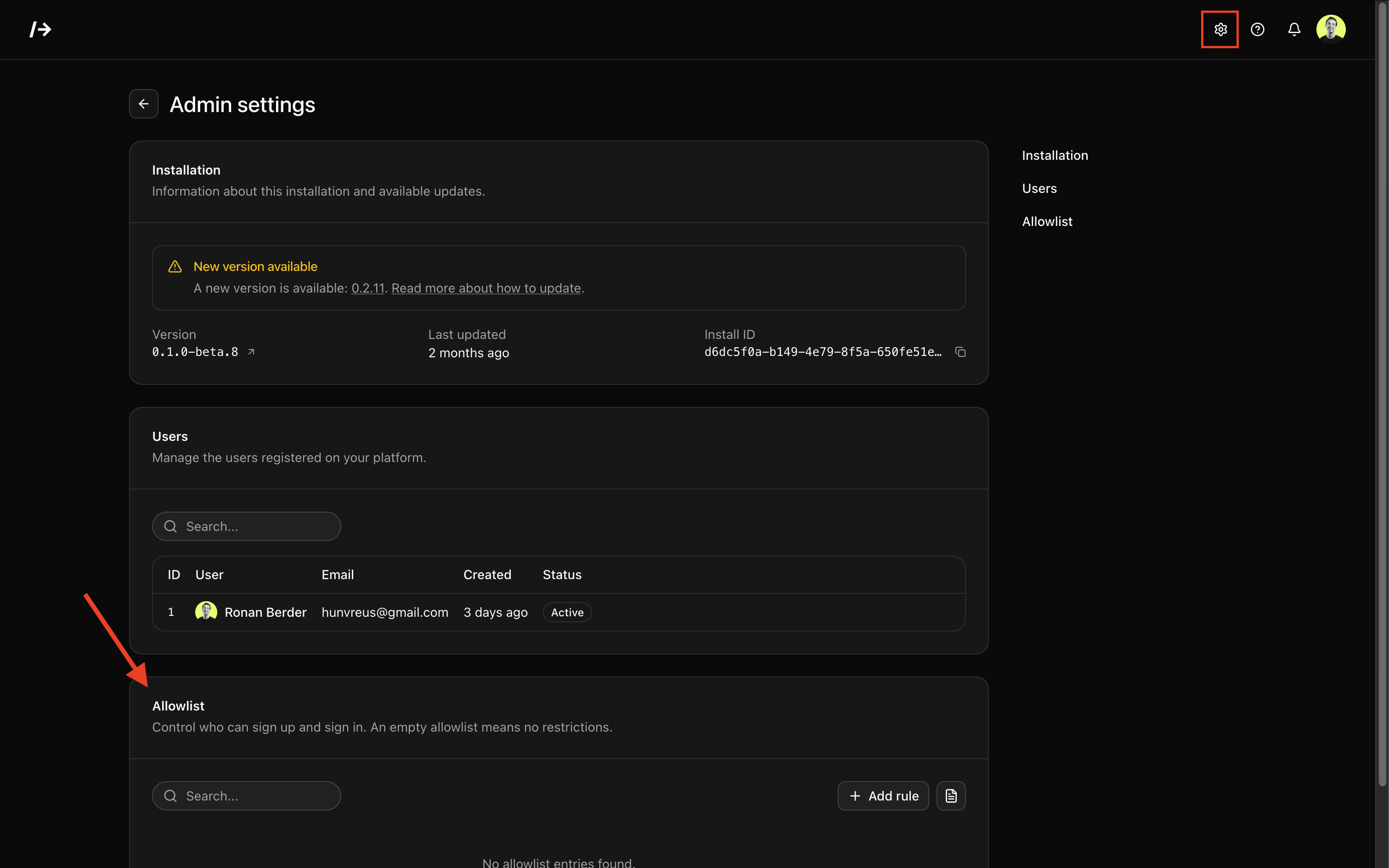This screenshot has height=868, width=1389.
Task: Open version 0.1.0-beta.8 external link arrow
Action: tap(251, 352)
